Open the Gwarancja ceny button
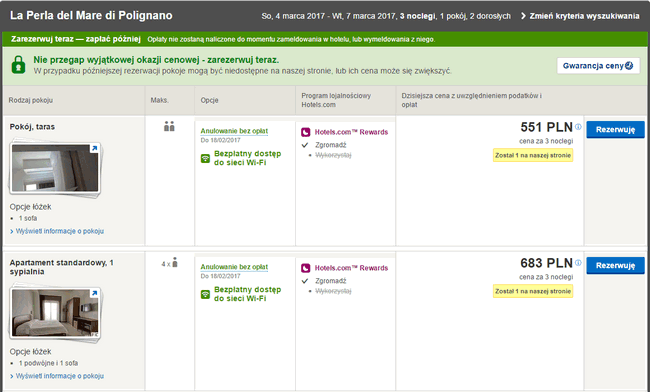Viewport: 650px width, 392px height. pyautogui.click(x=598, y=66)
